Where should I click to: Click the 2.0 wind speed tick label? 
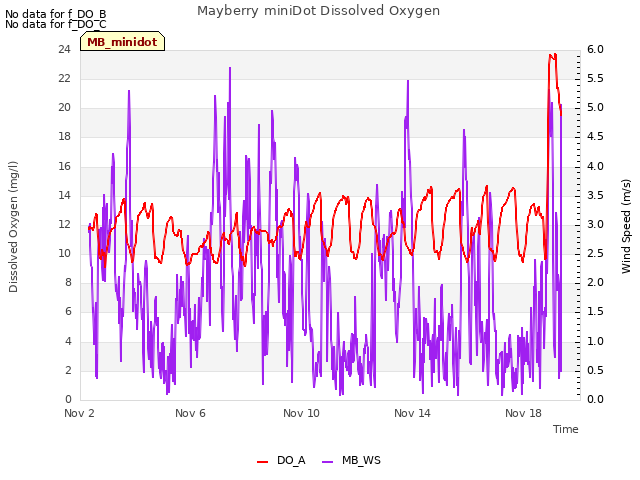pyautogui.click(x=595, y=282)
